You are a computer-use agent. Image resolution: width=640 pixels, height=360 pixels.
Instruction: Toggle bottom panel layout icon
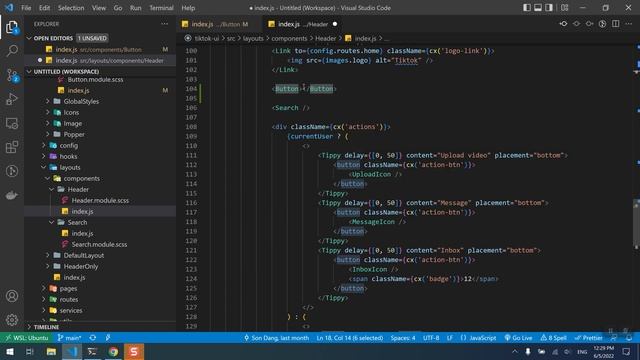(538, 8)
